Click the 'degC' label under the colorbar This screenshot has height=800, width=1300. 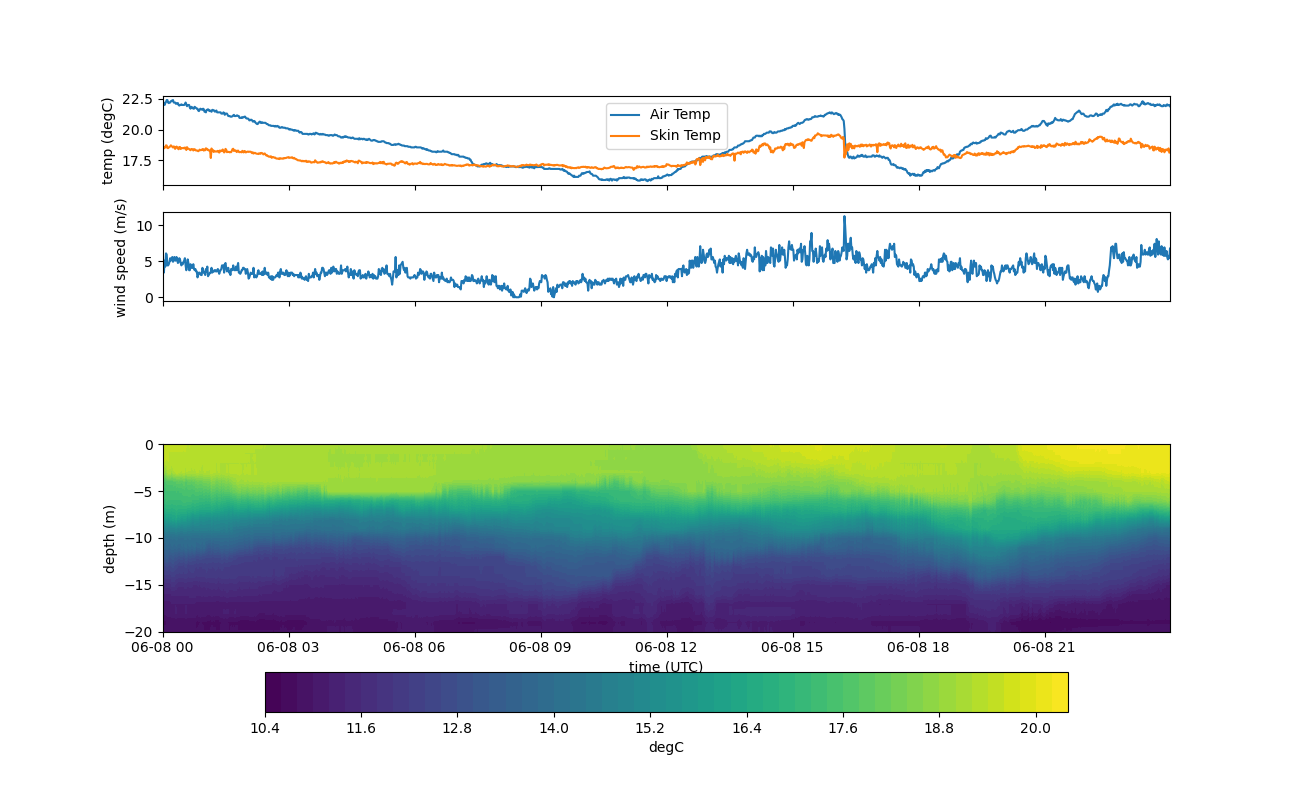[665, 747]
